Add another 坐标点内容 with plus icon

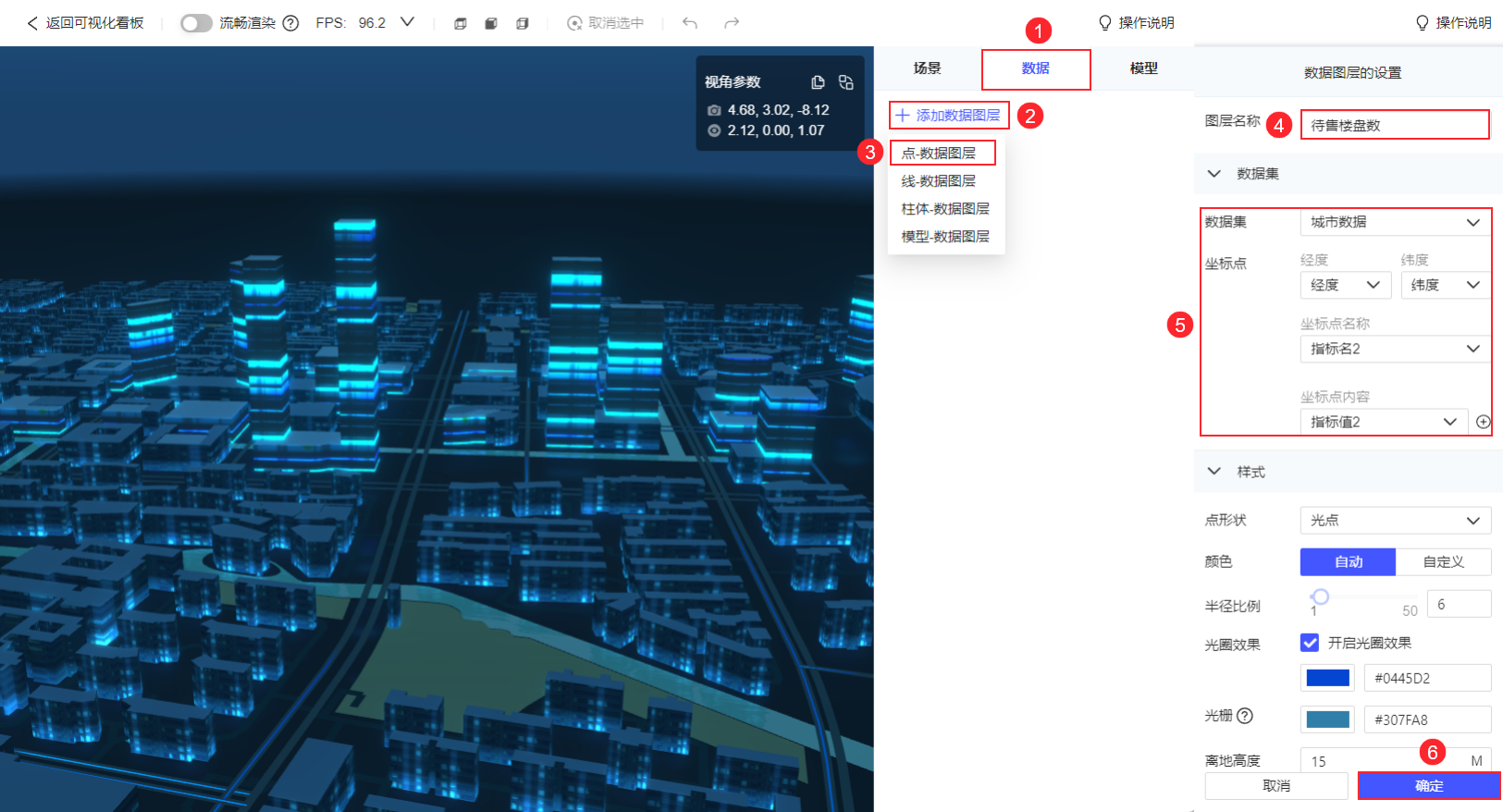(1484, 422)
